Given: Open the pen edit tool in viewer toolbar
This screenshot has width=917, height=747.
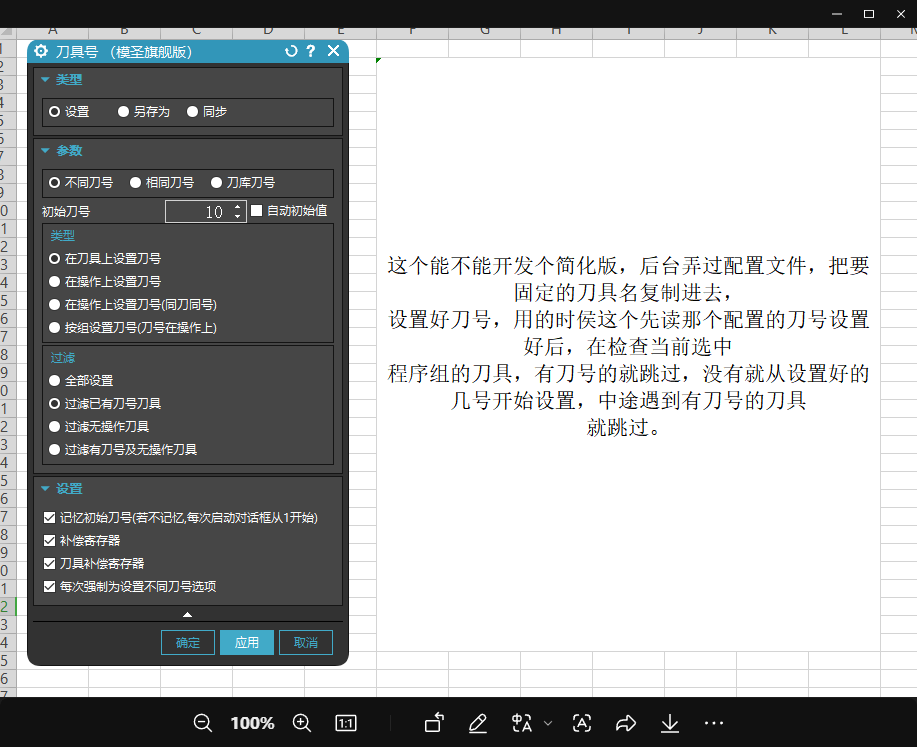Looking at the screenshot, I should (x=478, y=723).
